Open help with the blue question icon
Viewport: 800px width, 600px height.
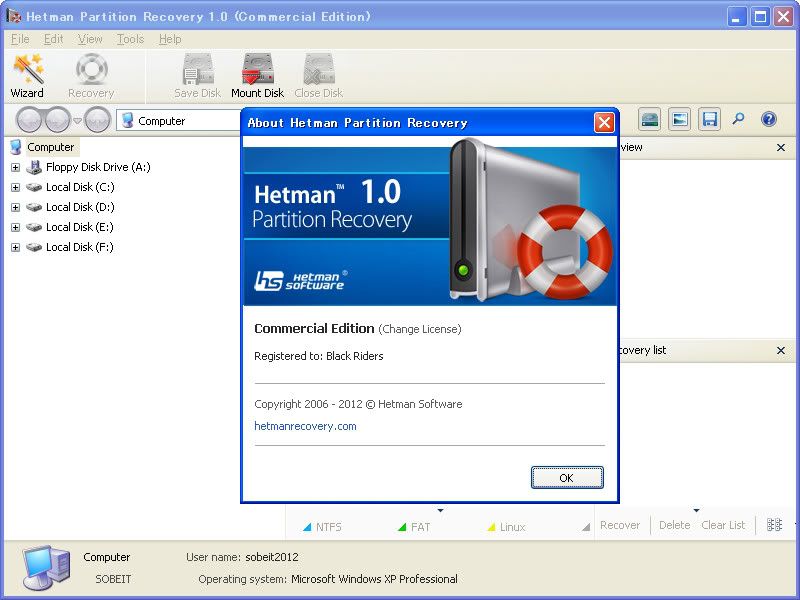click(x=768, y=119)
